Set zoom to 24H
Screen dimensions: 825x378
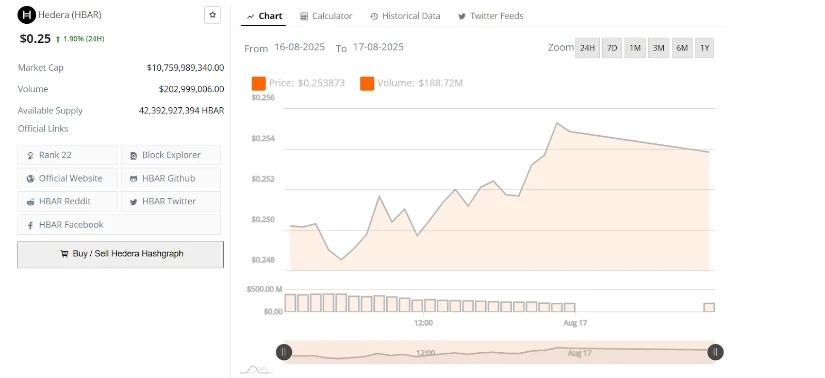point(587,48)
